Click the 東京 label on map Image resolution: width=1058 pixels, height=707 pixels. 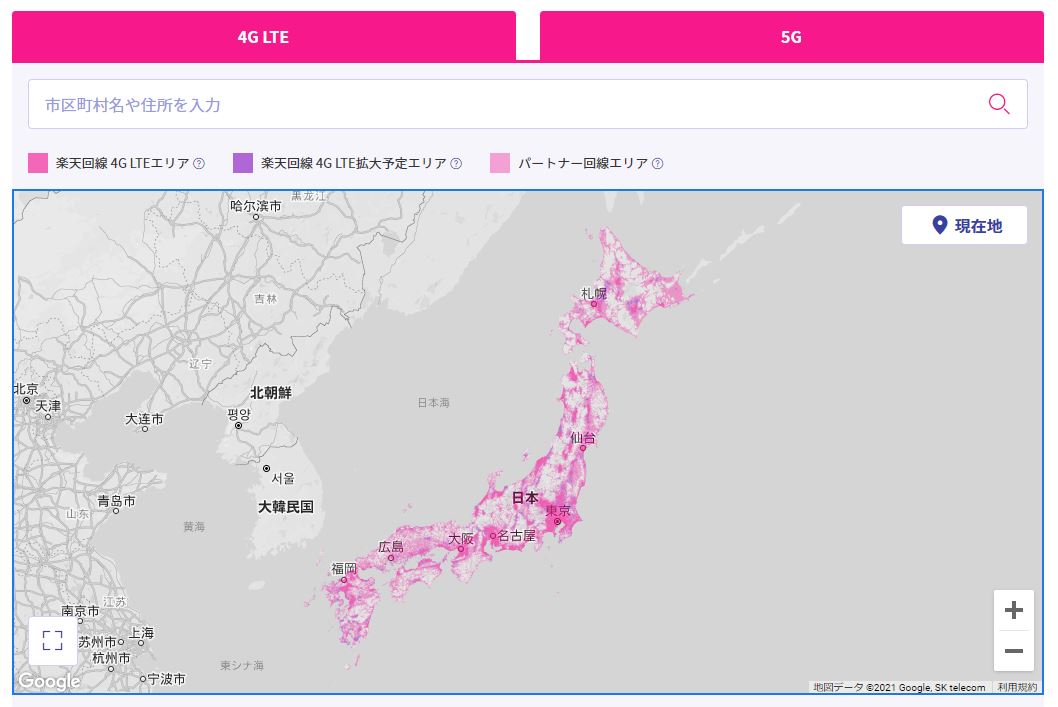(558, 511)
